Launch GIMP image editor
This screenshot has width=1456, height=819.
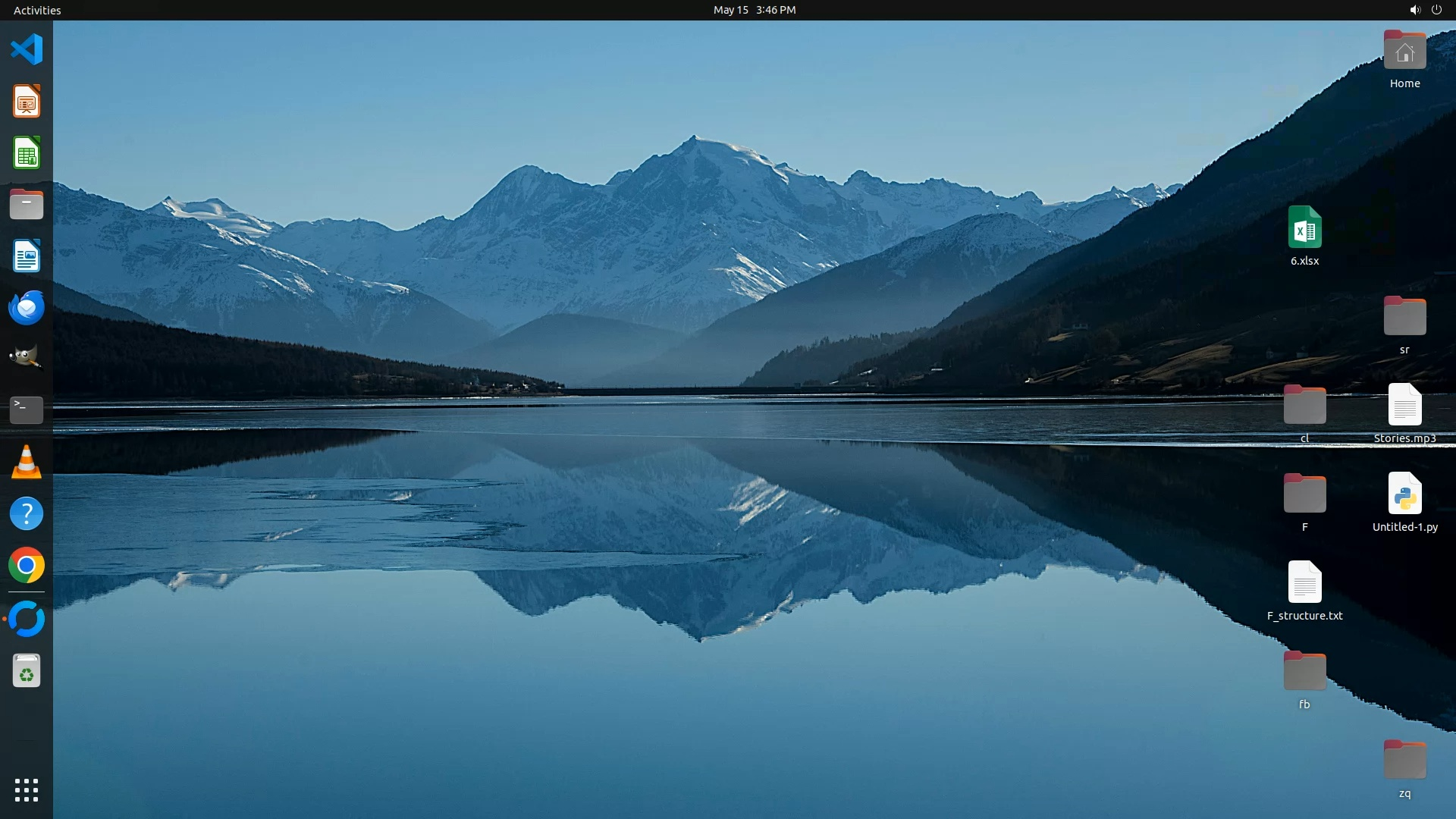[x=27, y=358]
